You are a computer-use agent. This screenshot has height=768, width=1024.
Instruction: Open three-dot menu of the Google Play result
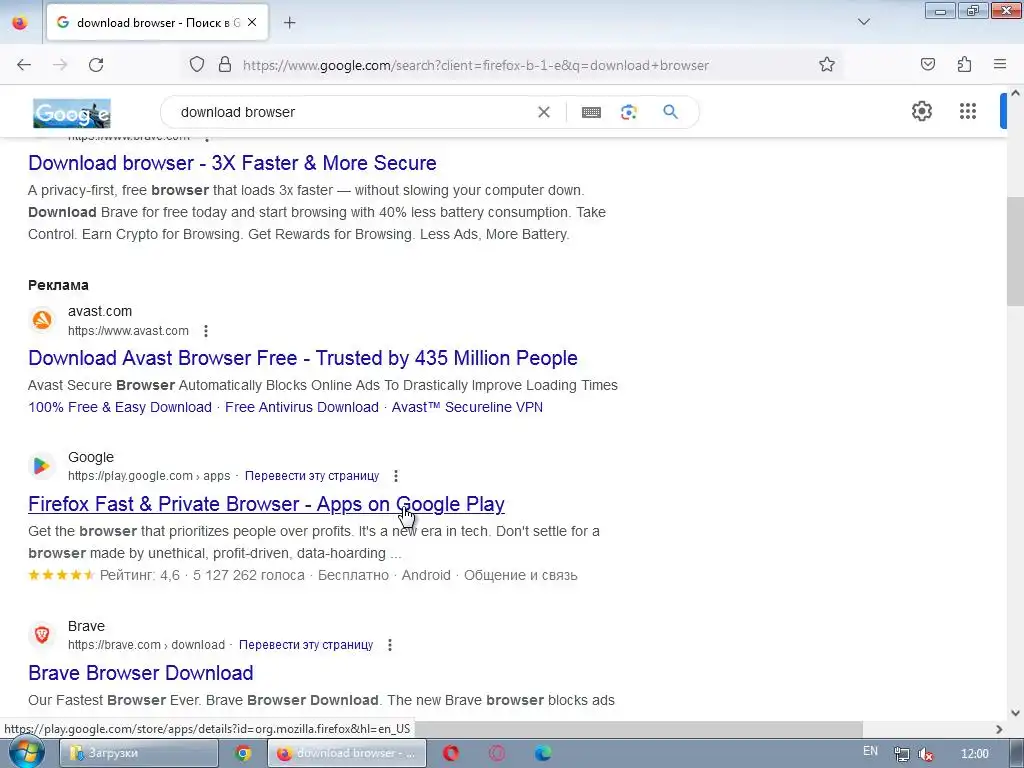pyautogui.click(x=396, y=476)
